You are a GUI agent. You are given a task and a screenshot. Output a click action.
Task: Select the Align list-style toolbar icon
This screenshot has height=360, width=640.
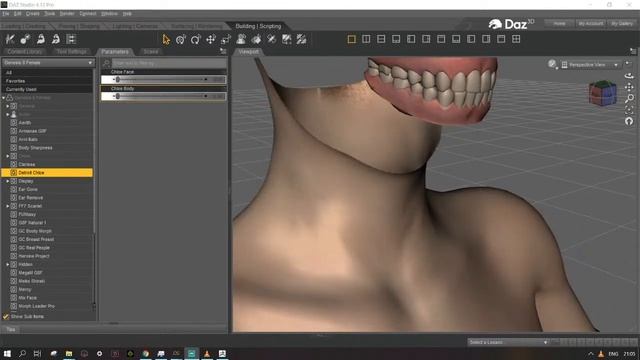tap(71, 39)
